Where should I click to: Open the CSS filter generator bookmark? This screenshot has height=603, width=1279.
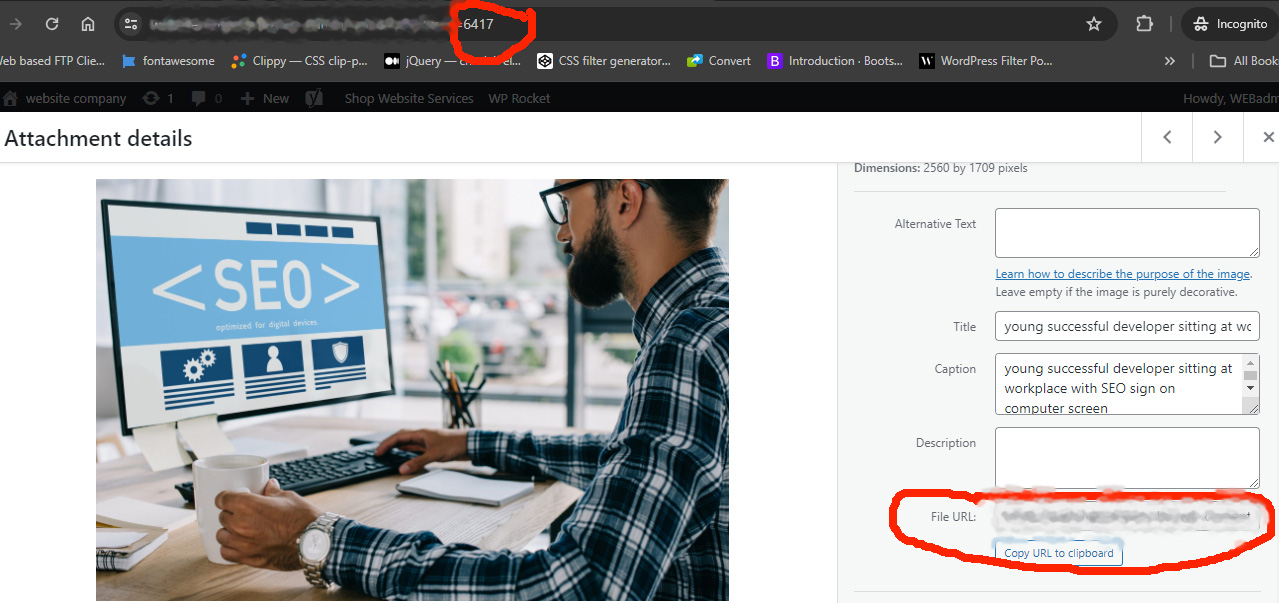[604, 61]
